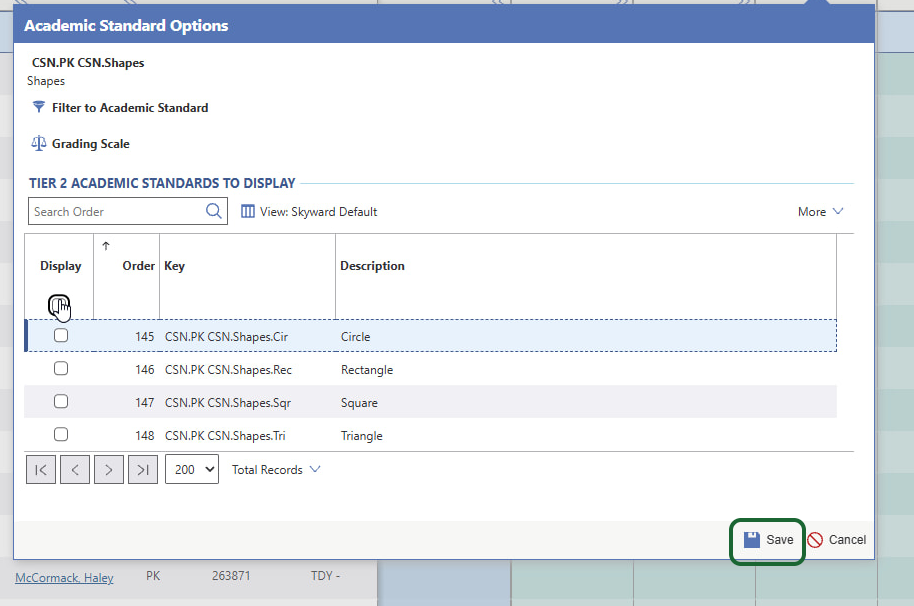Open the 200 records-per-page dropdown
Viewport: 914px width, 606px height.
coord(192,469)
